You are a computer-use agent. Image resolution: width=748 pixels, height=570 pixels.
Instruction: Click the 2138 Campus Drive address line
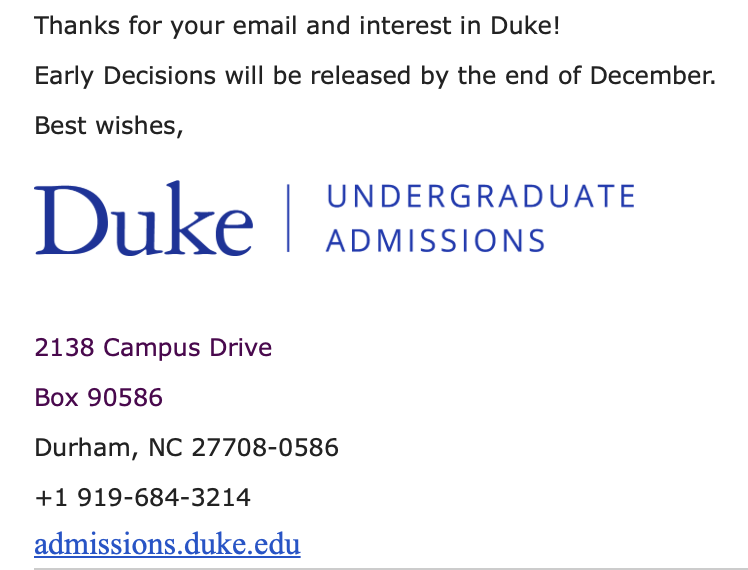153,348
